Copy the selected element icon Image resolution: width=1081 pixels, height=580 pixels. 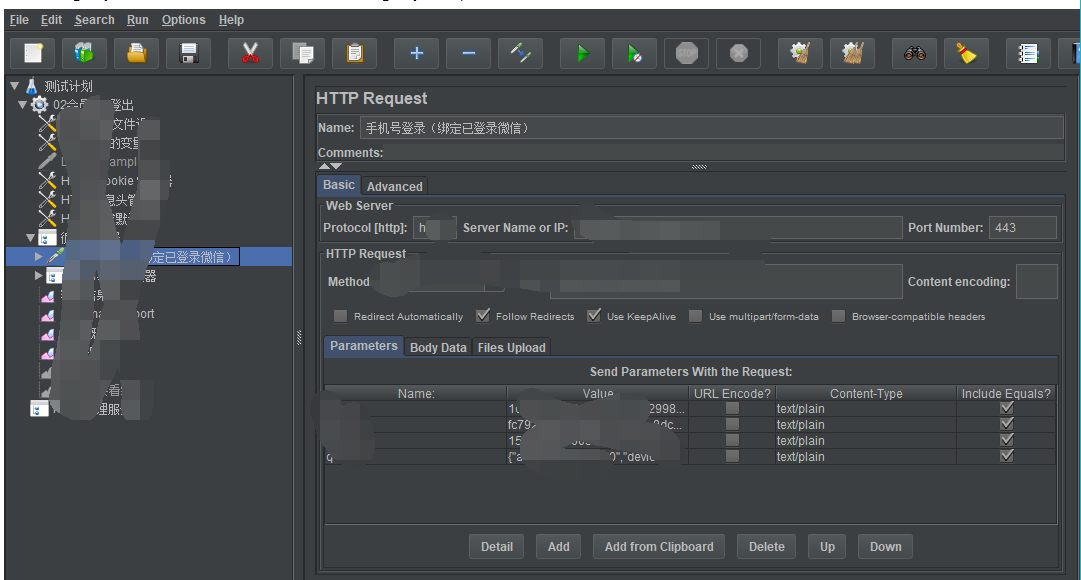point(303,53)
